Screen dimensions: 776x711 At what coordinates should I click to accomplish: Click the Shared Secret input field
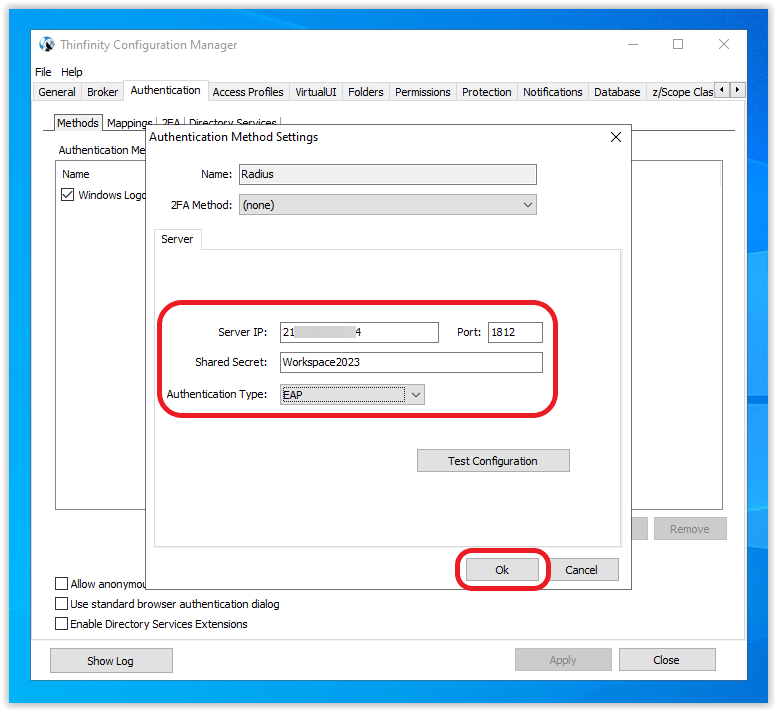pos(411,362)
